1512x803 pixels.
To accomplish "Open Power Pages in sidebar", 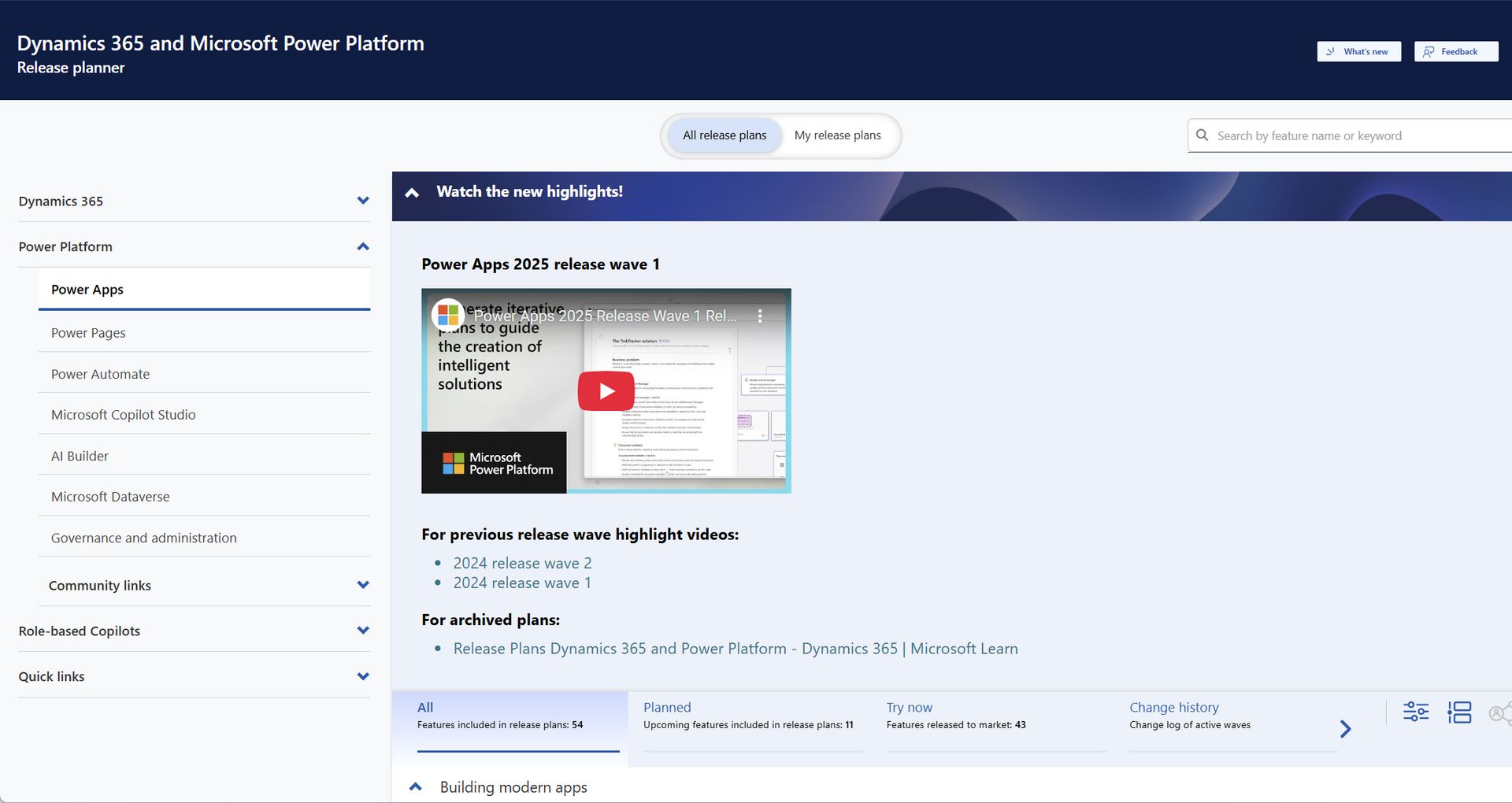I will pyautogui.click(x=204, y=333).
